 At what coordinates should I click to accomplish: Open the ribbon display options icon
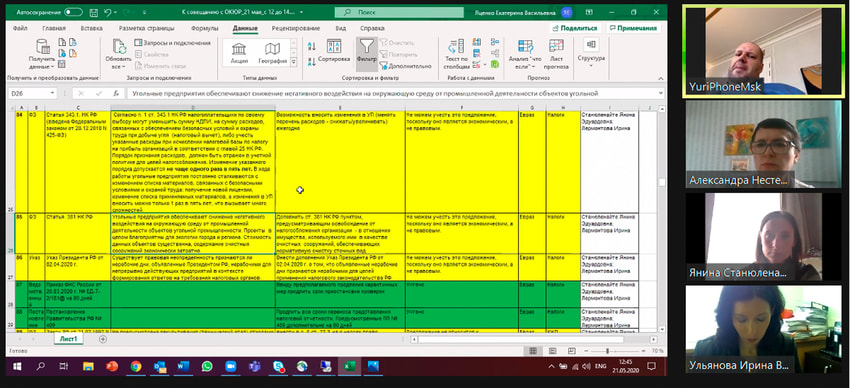pos(590,12)
